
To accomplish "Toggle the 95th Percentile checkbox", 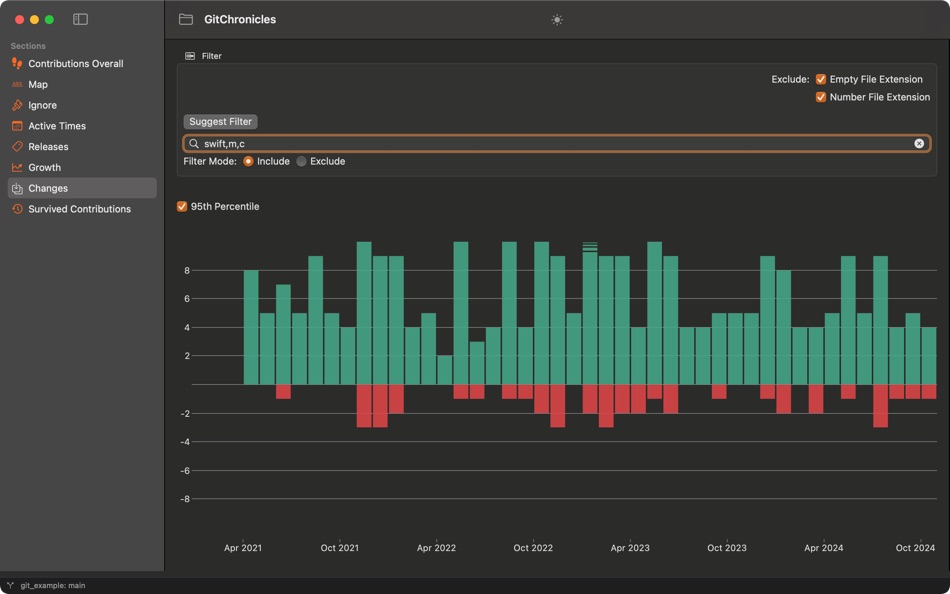I will point(182,207).
